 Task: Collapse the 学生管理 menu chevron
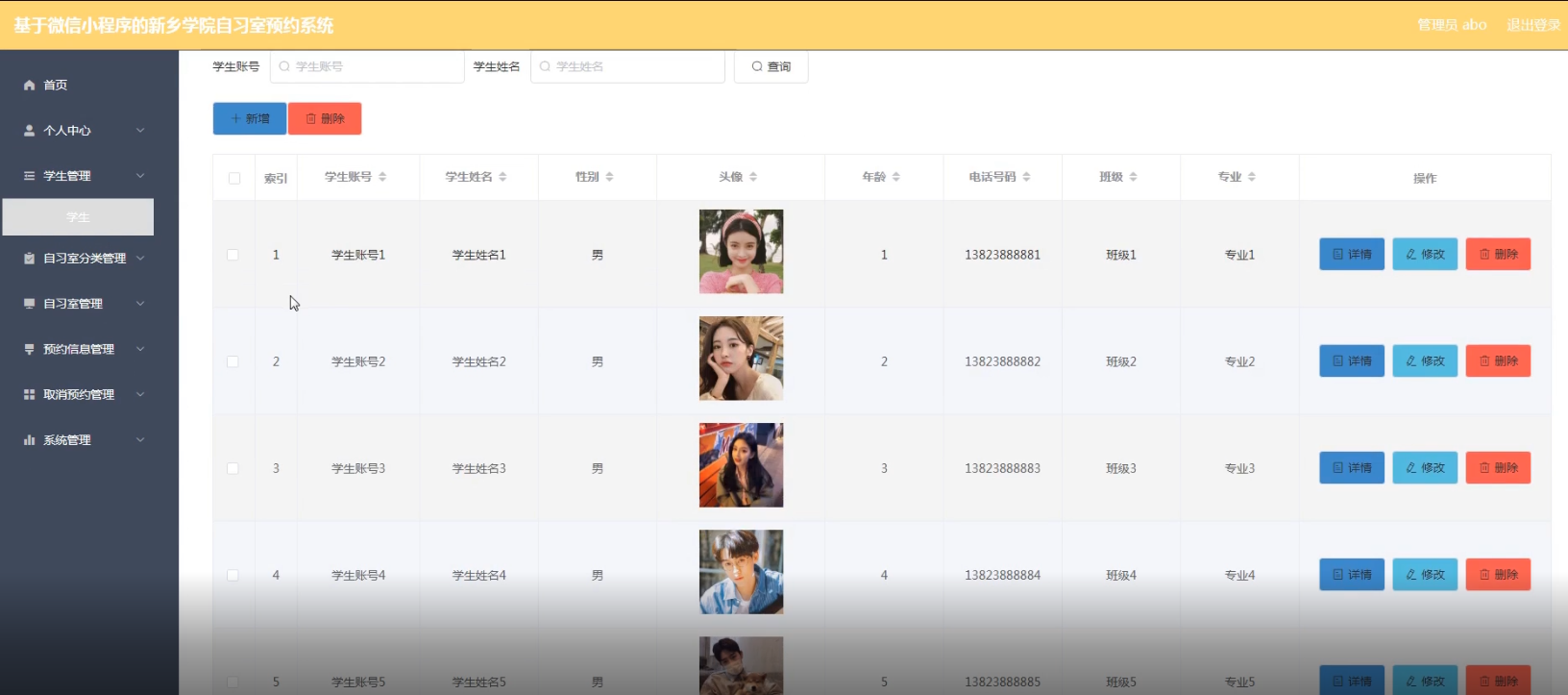[x=140, y=176]
